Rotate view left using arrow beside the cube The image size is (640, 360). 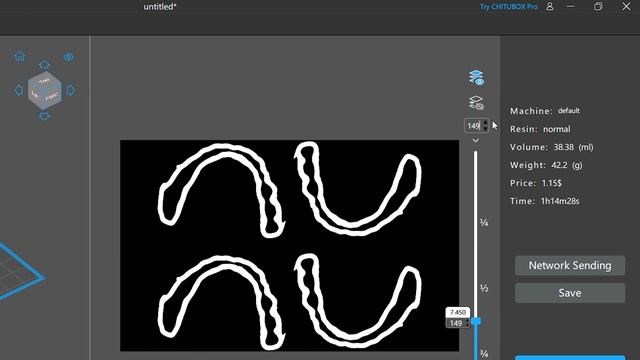click(x=19, y=90)
